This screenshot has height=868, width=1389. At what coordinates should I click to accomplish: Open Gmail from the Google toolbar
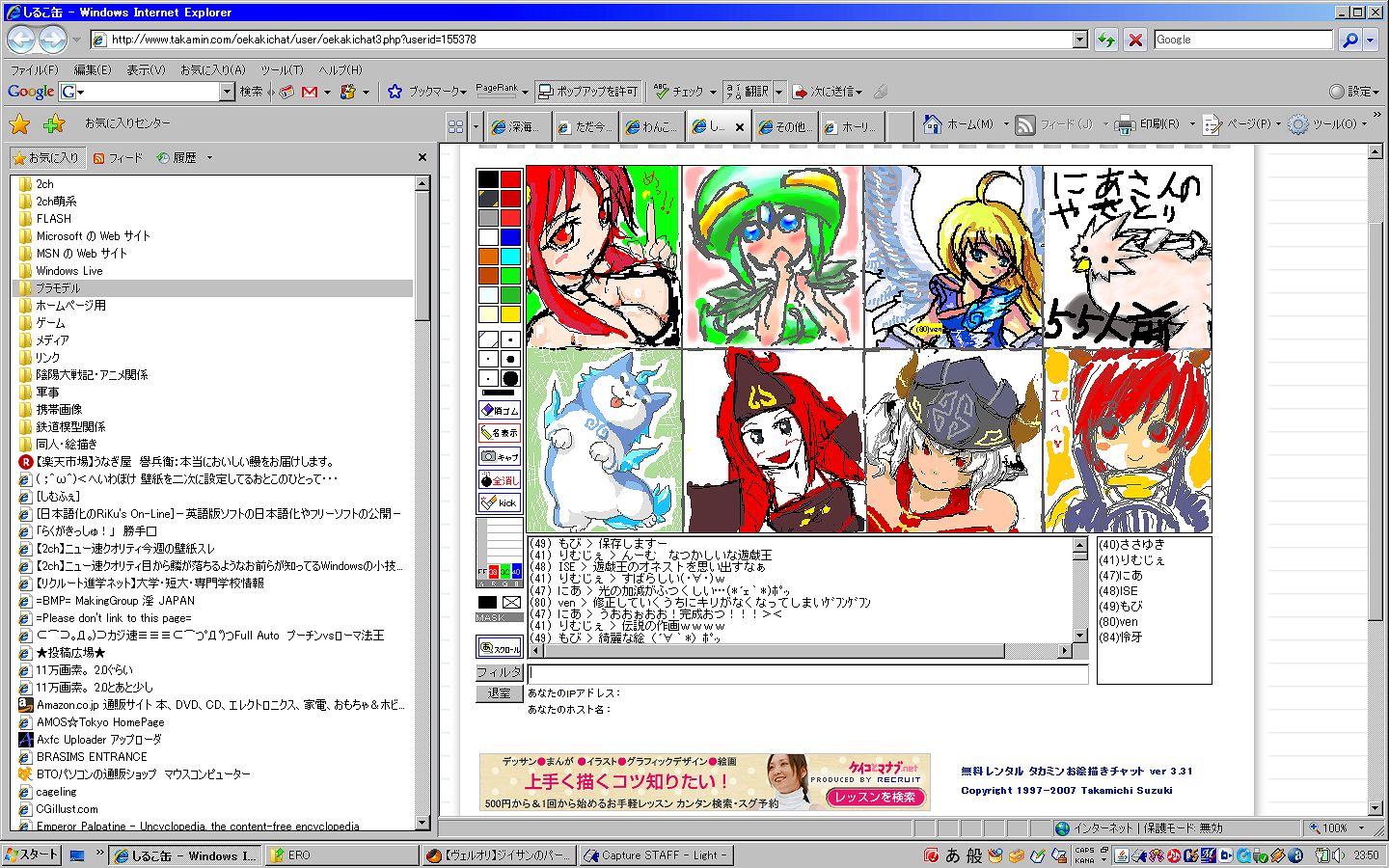[x=310, y=92]
